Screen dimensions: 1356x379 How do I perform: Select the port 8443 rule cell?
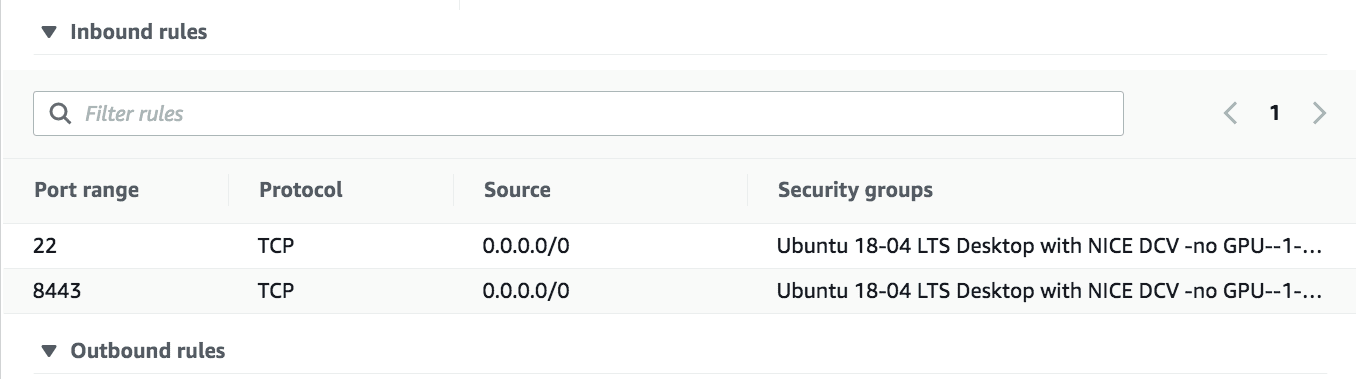coord(55,291)
